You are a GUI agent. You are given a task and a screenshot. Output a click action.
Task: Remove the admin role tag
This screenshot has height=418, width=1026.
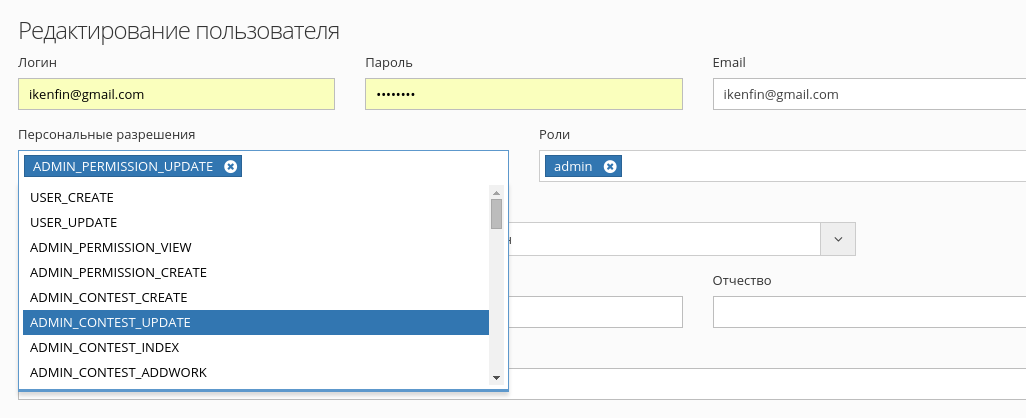(x=610, y=166)
